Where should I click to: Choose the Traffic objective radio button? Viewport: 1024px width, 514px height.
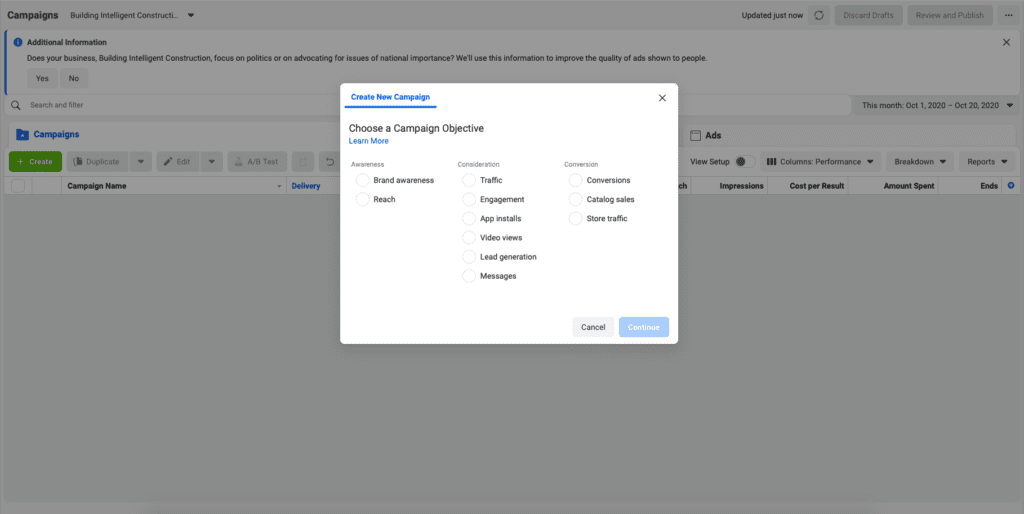pyautogui.click(x=469, y=180)
